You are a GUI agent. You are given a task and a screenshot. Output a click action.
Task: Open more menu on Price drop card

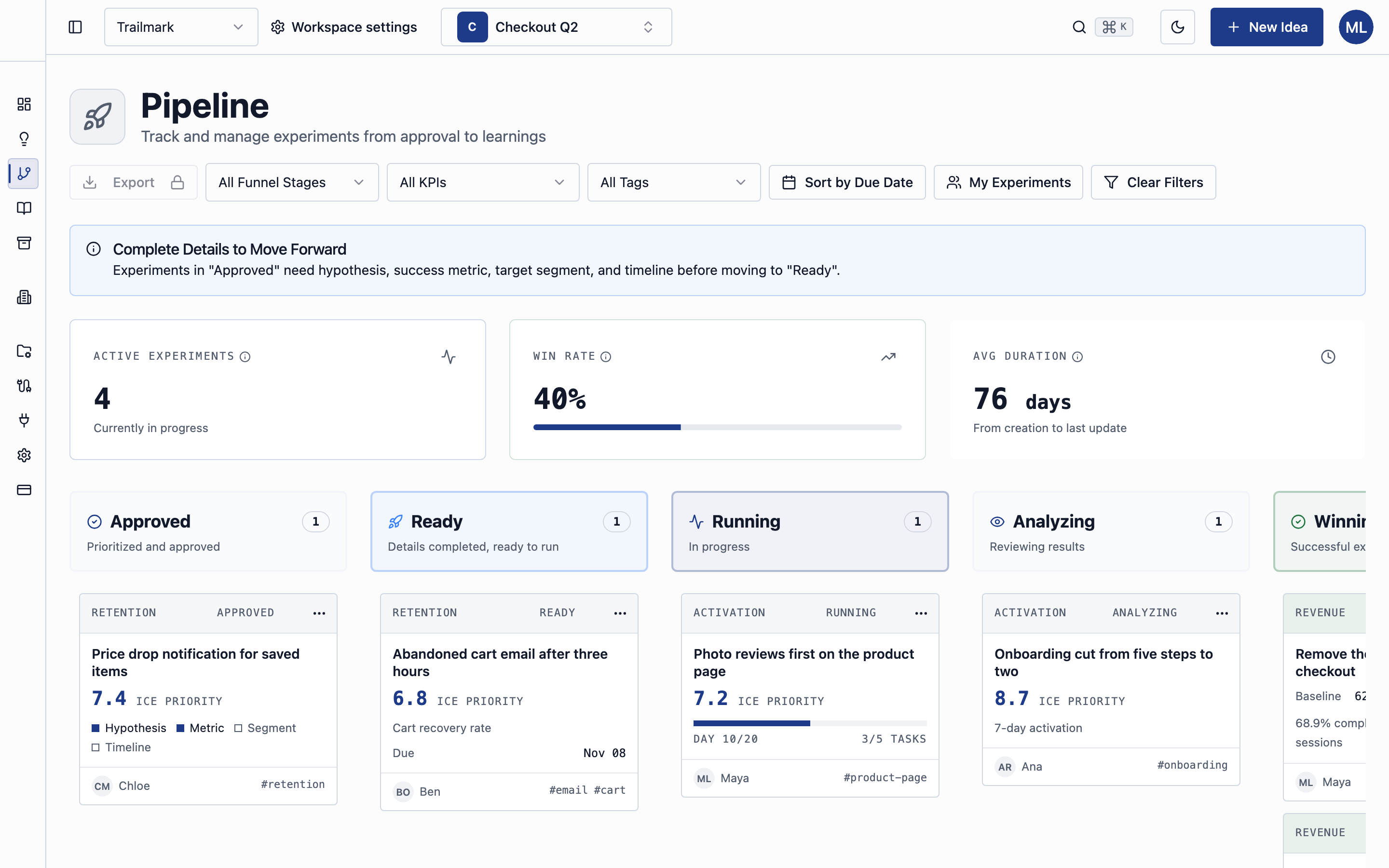[x=319, y=613]
